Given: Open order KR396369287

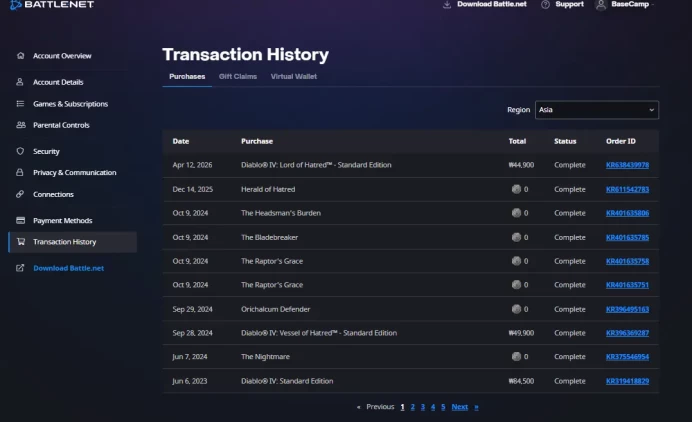Looking at the screenshot, I should point(627,333).
